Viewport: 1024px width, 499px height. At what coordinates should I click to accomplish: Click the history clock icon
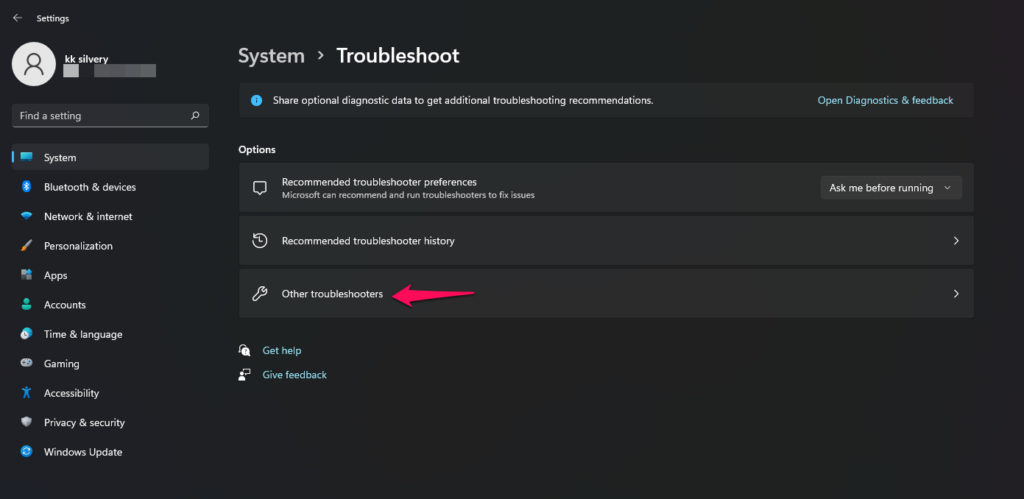(x=259, y=240)
